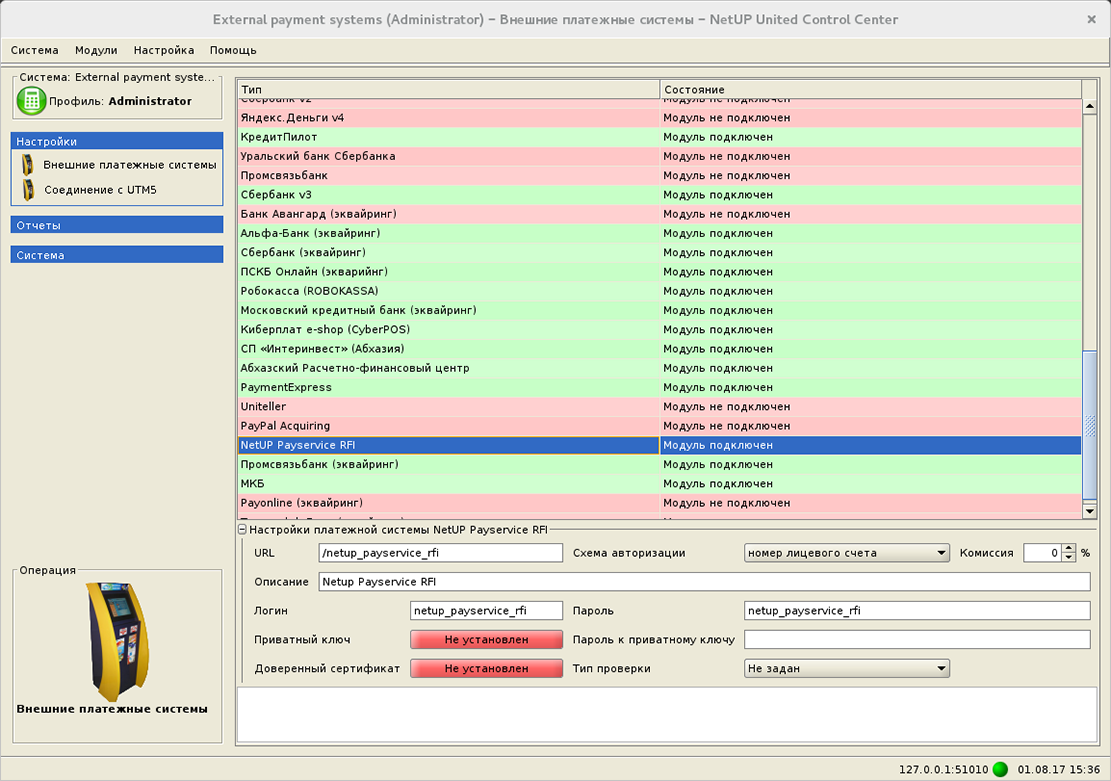
Task: Select the Уральский банк Сбербанка row
Action: click(x=660, y=156)
